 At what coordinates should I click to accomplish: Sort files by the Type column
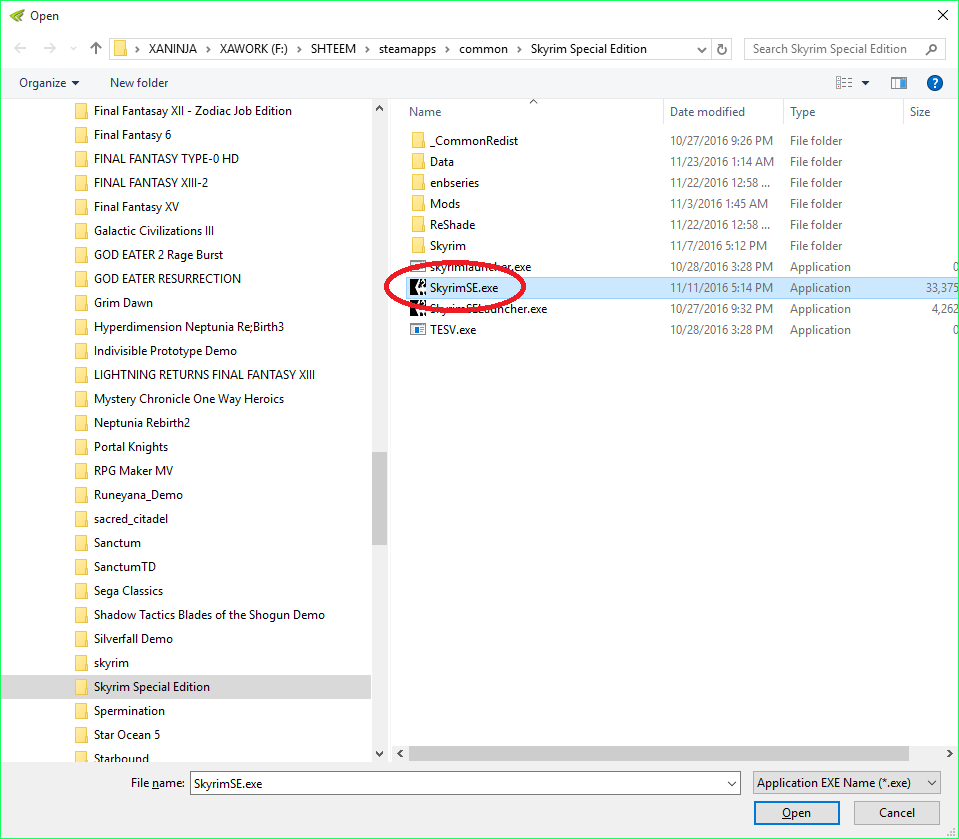(802, 112)
